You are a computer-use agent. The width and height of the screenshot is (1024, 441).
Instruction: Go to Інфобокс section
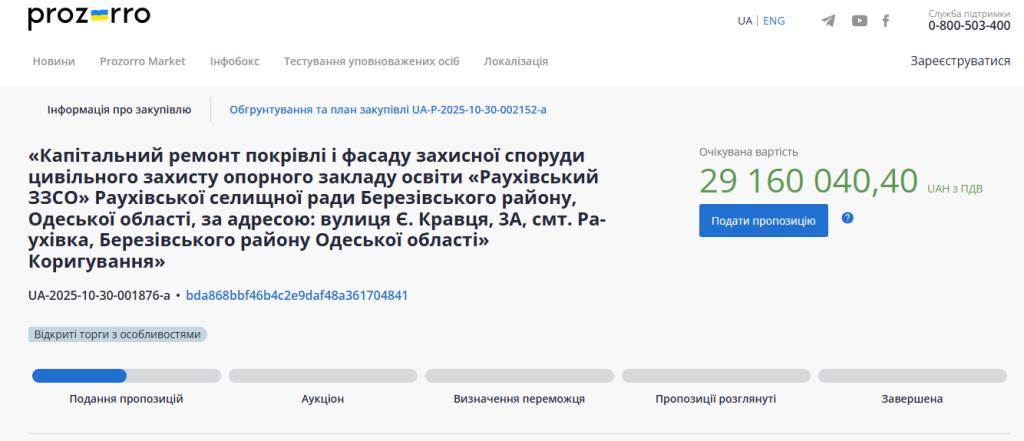point(234,61)
